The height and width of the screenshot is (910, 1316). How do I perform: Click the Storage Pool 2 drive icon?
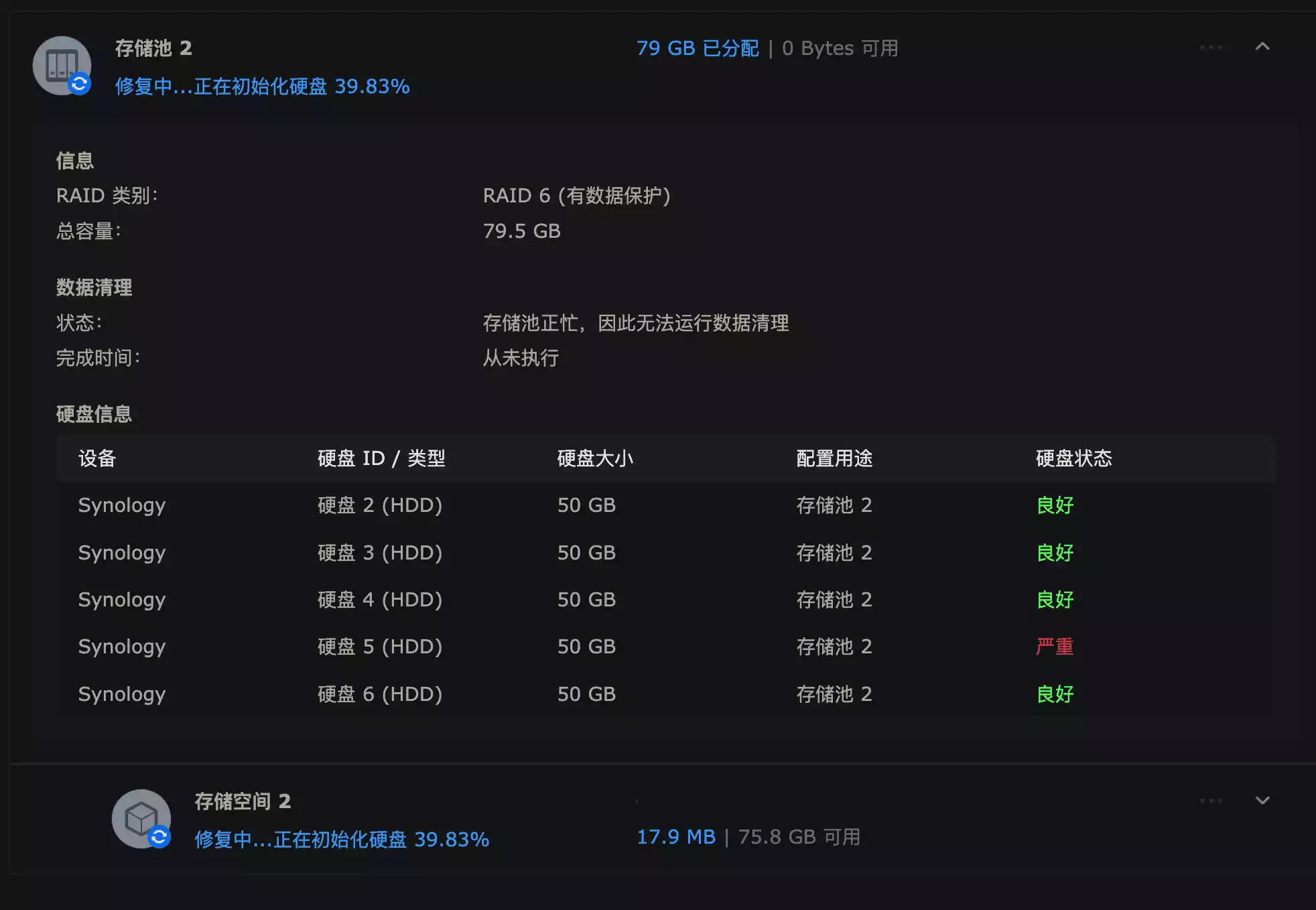[x=60, y=64]
